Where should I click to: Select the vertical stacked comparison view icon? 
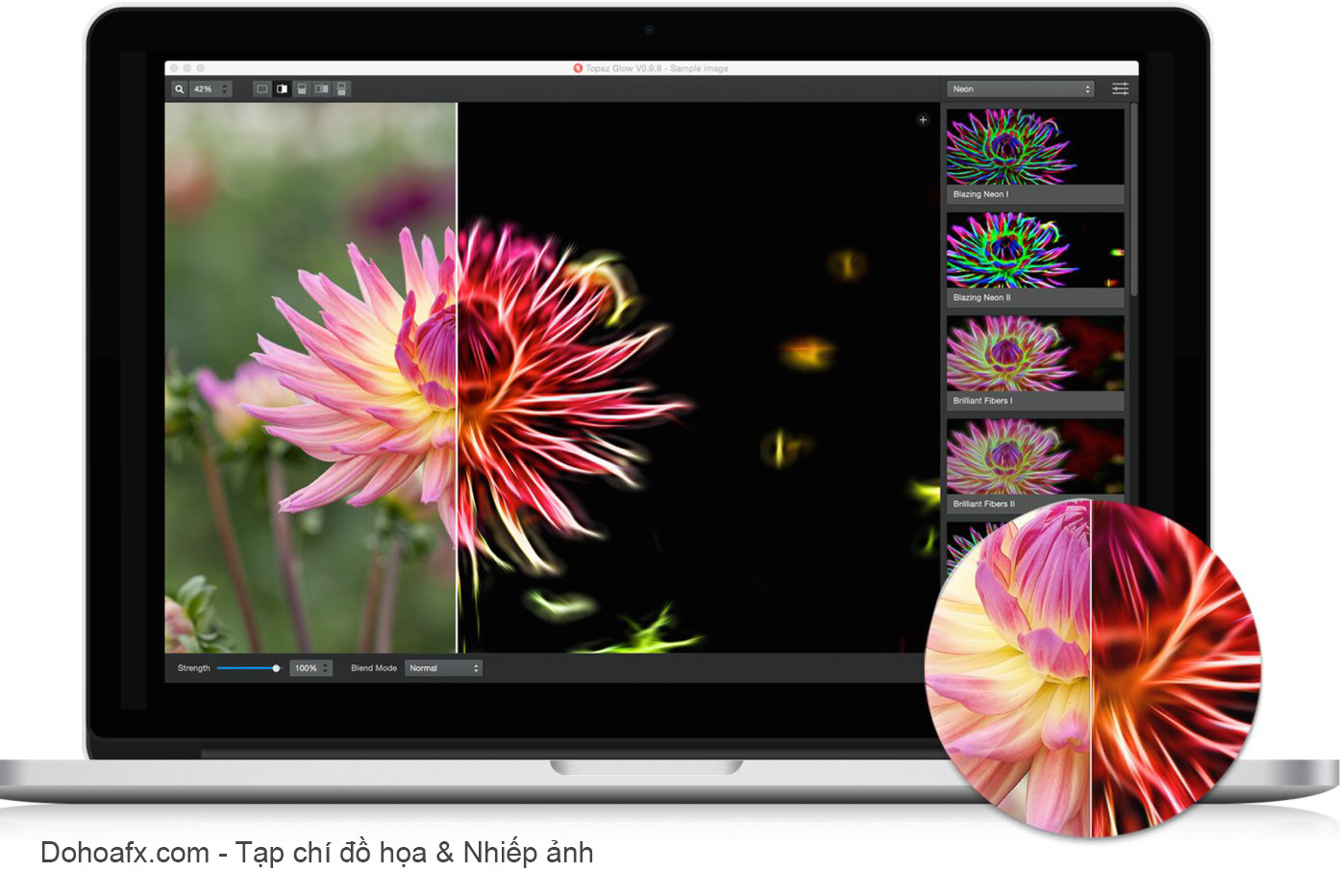click(342, 88)
